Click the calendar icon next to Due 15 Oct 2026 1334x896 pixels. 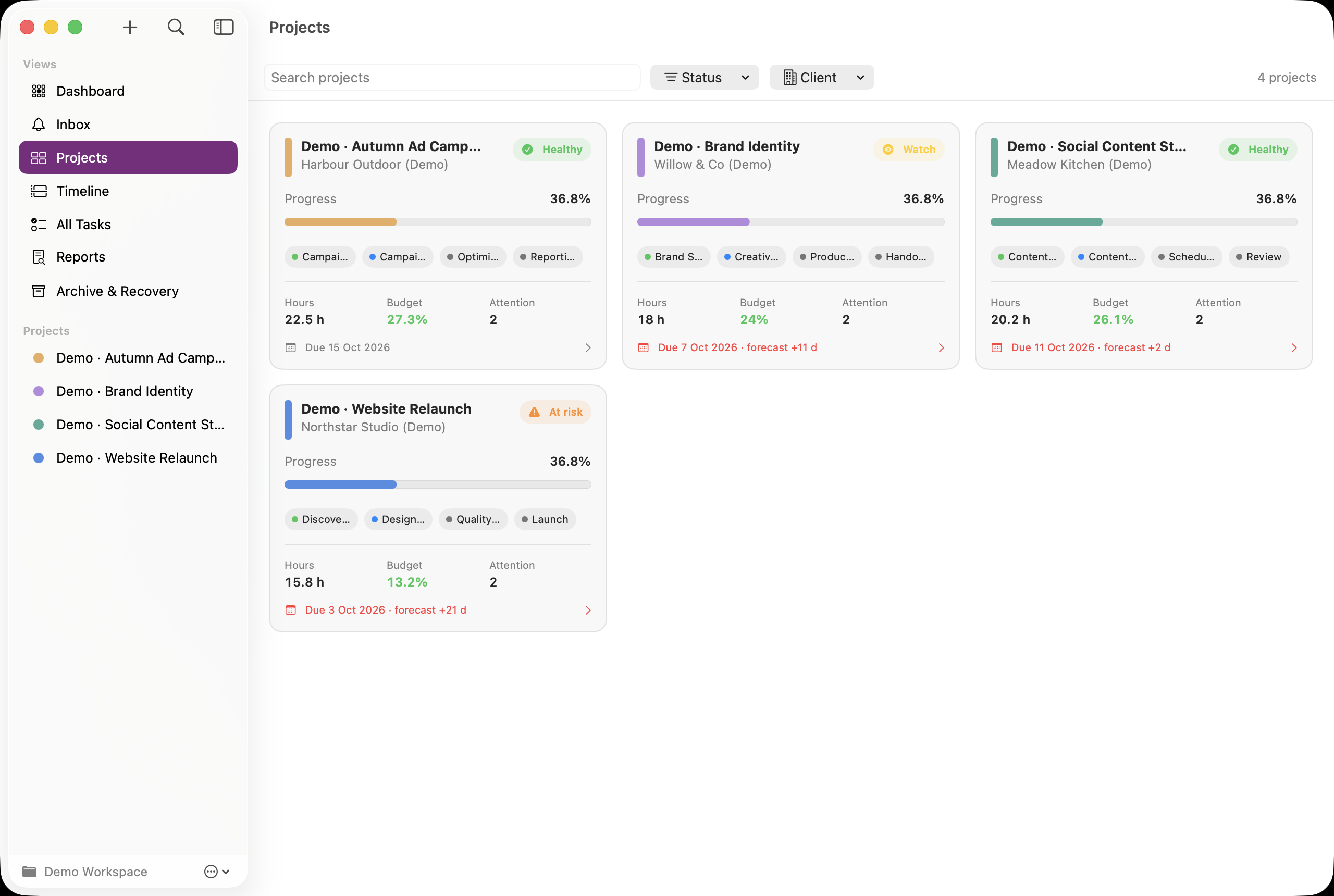290,348
